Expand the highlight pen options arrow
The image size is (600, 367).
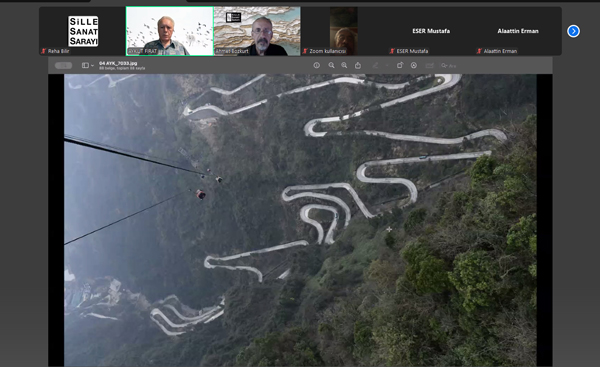[387, 66]
